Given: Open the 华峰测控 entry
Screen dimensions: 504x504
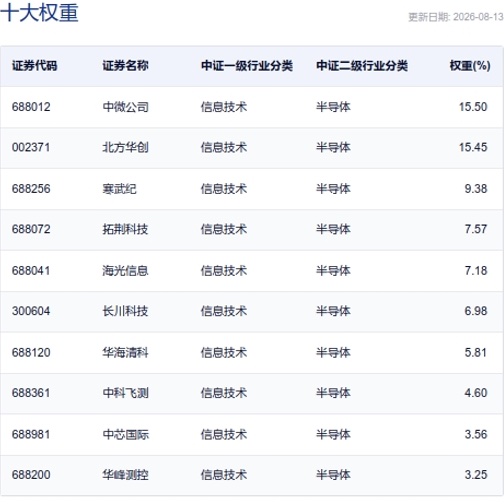Looking at the screenshot, I should click(125, 475).
